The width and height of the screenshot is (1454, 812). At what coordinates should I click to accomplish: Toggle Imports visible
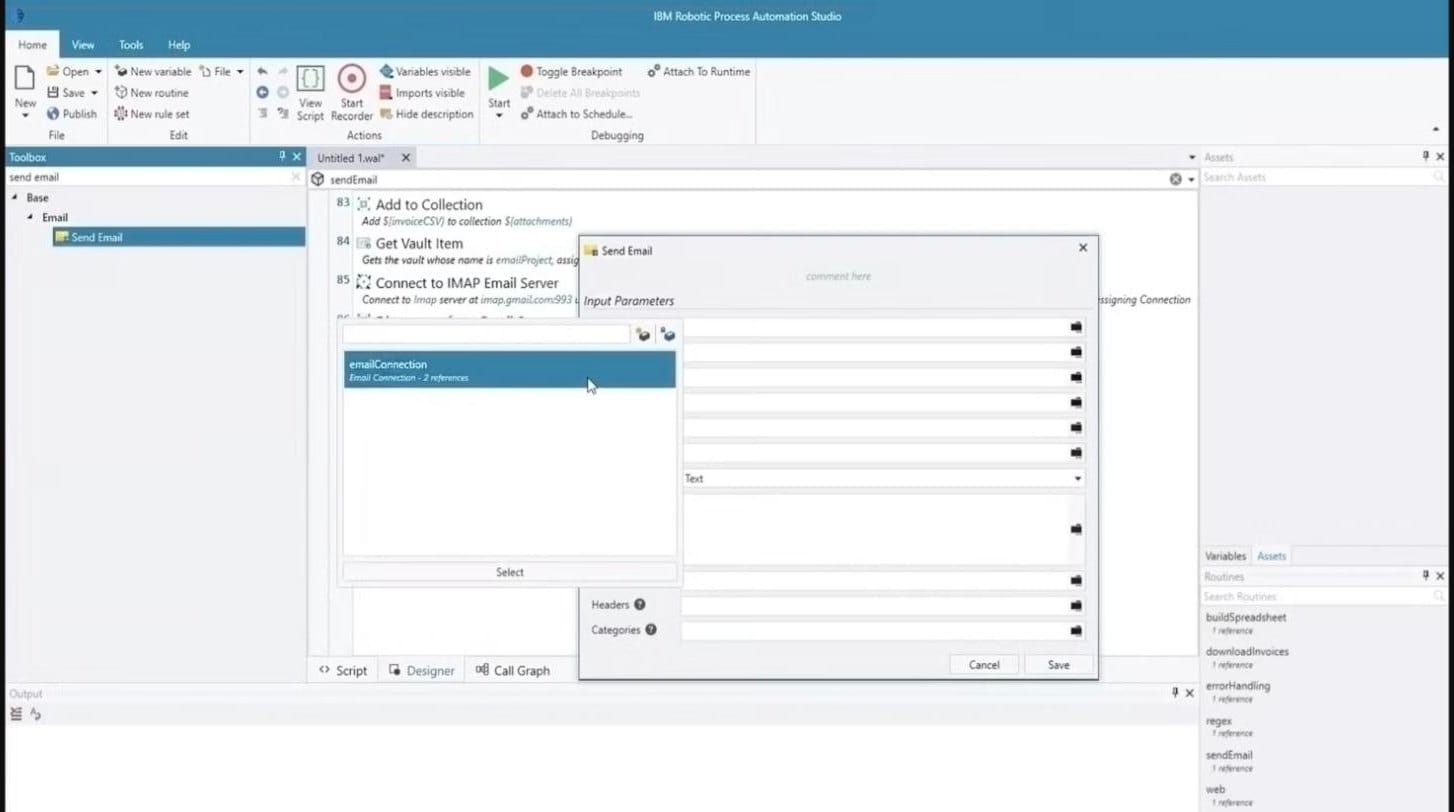tap(422, 93)
